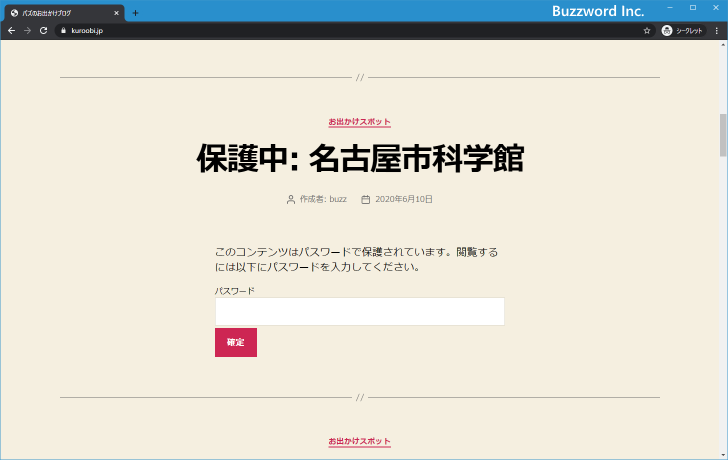Bookmark this page with the star icon
Screen dimensions: 728x460
[647, 31]
